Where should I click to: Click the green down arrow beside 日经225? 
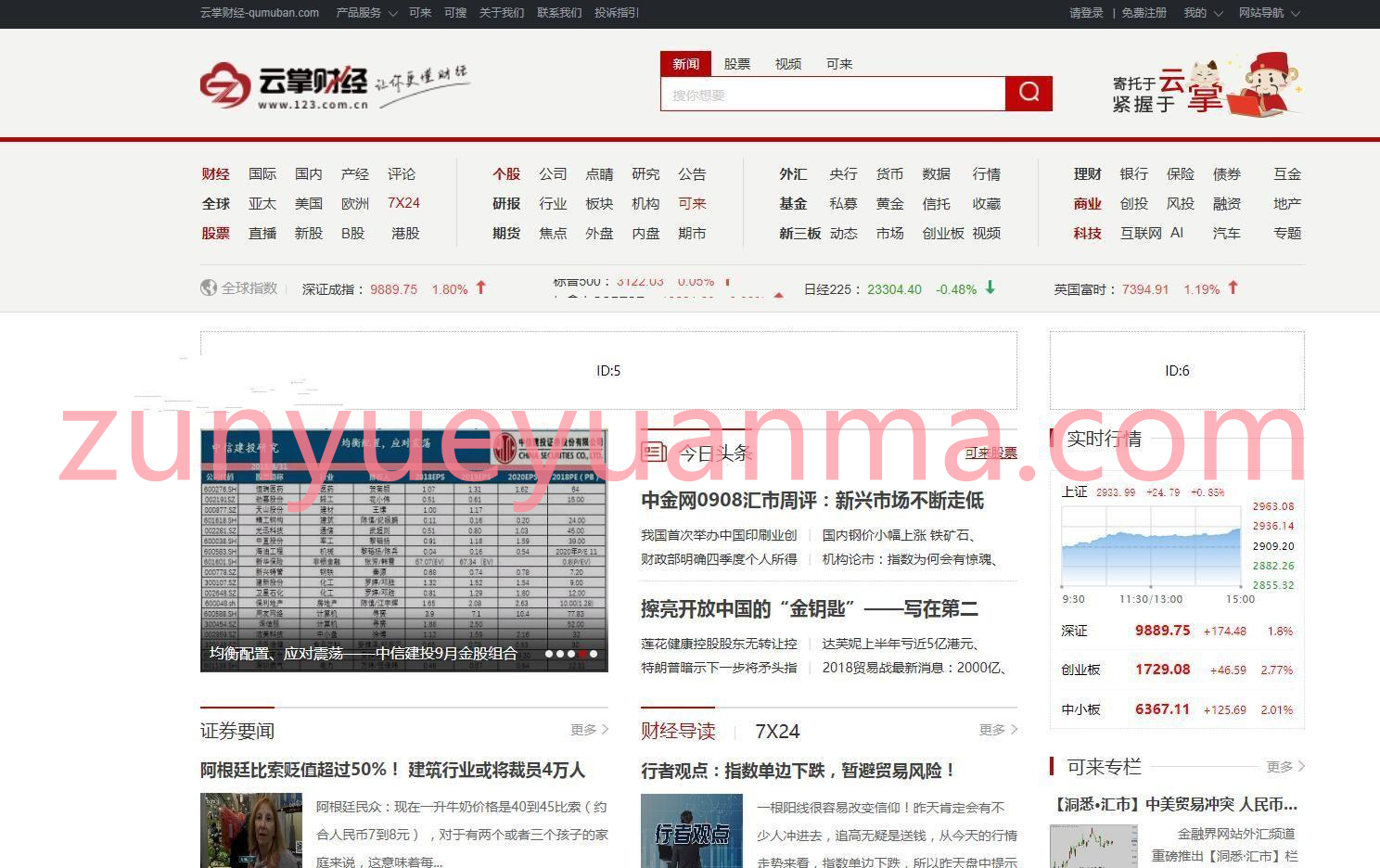[990, 287]
